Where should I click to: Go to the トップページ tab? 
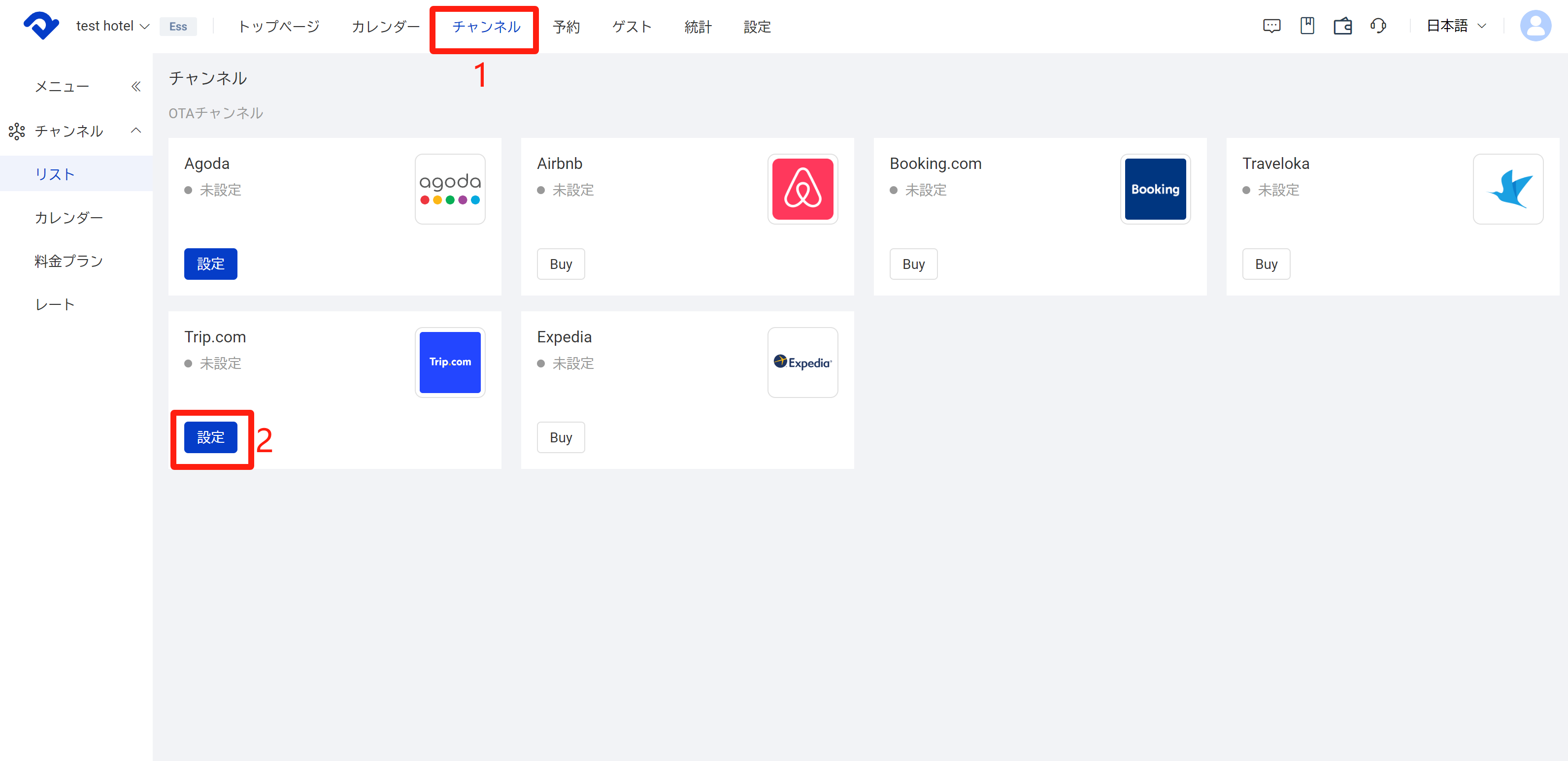click(278, 26)
